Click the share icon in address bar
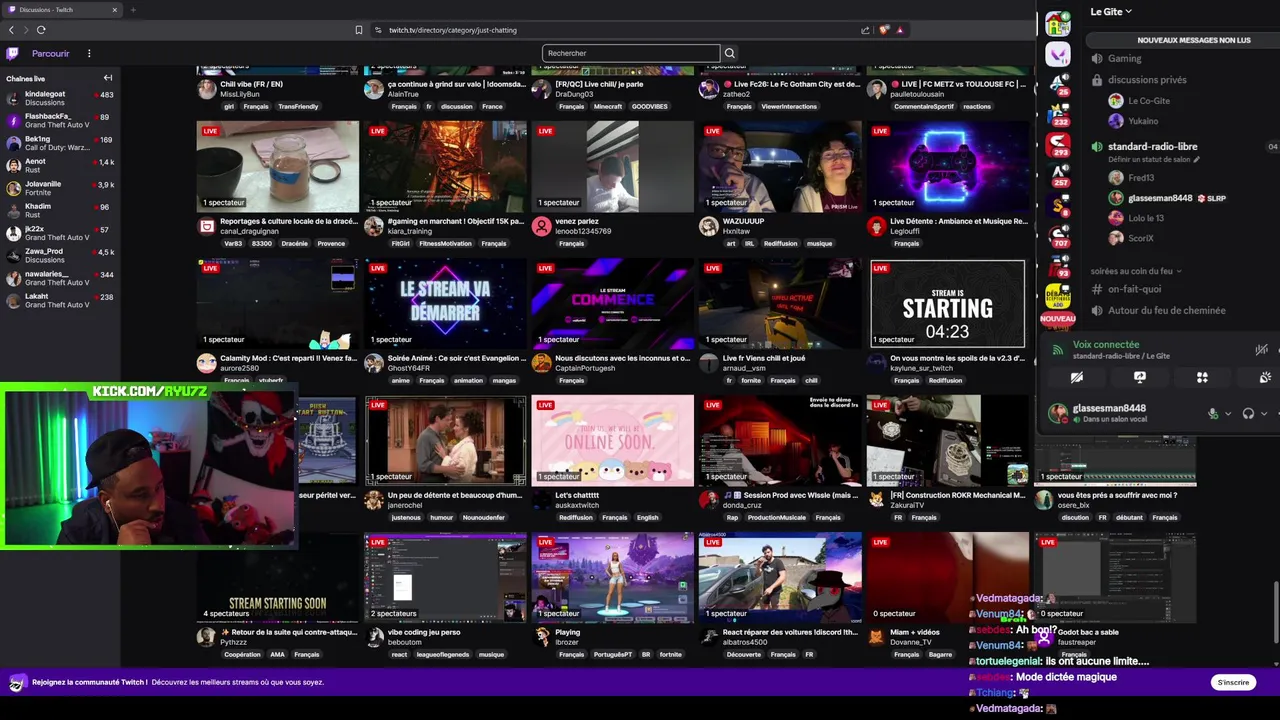Image resolution: width=1280 pixels, height=720 pixels. coord(865,30)
